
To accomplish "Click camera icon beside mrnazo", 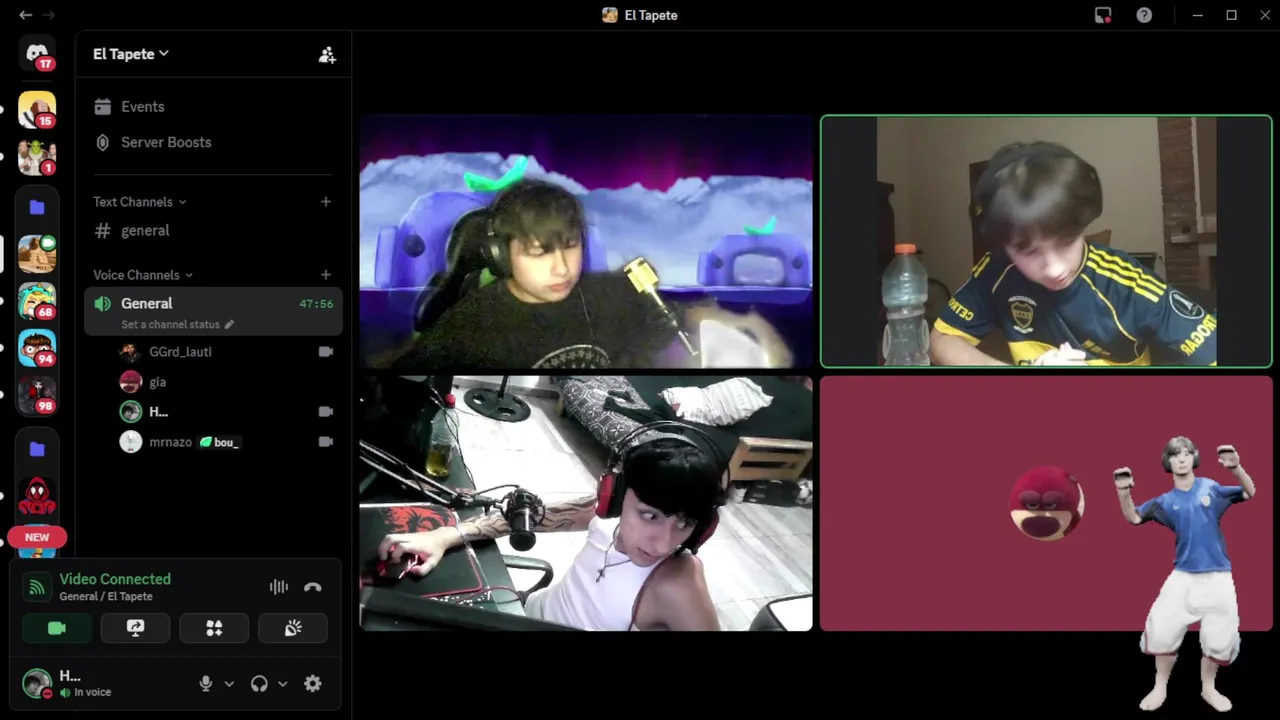I will point(325,442).
